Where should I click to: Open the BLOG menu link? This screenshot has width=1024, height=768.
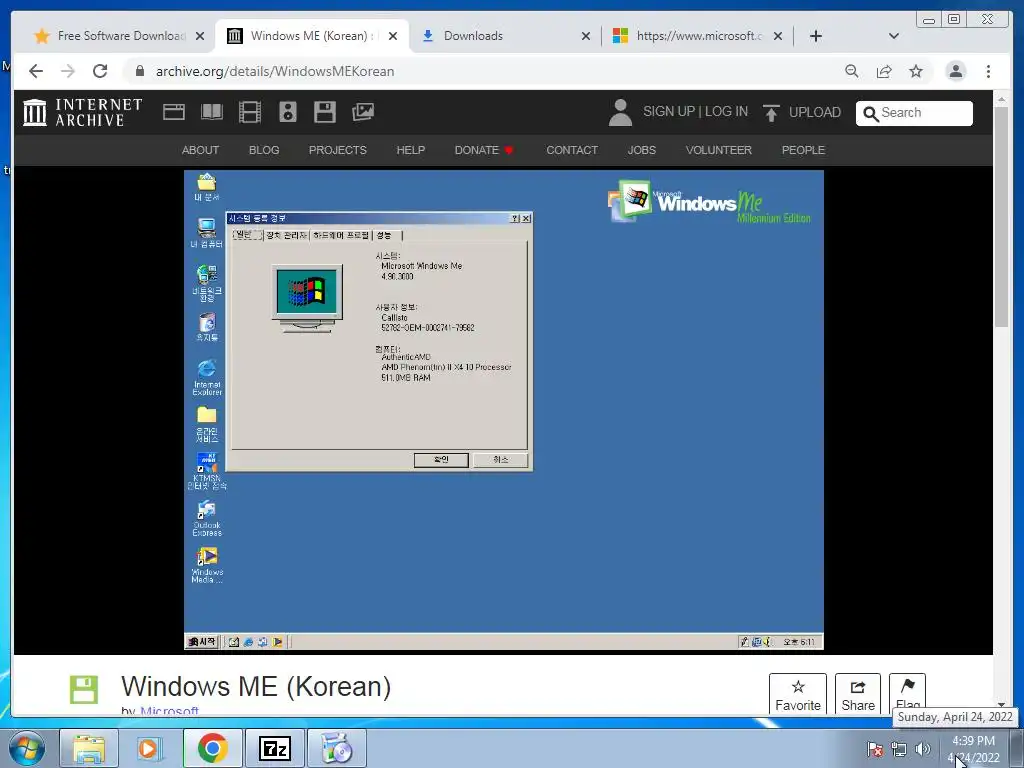point(264,150)
